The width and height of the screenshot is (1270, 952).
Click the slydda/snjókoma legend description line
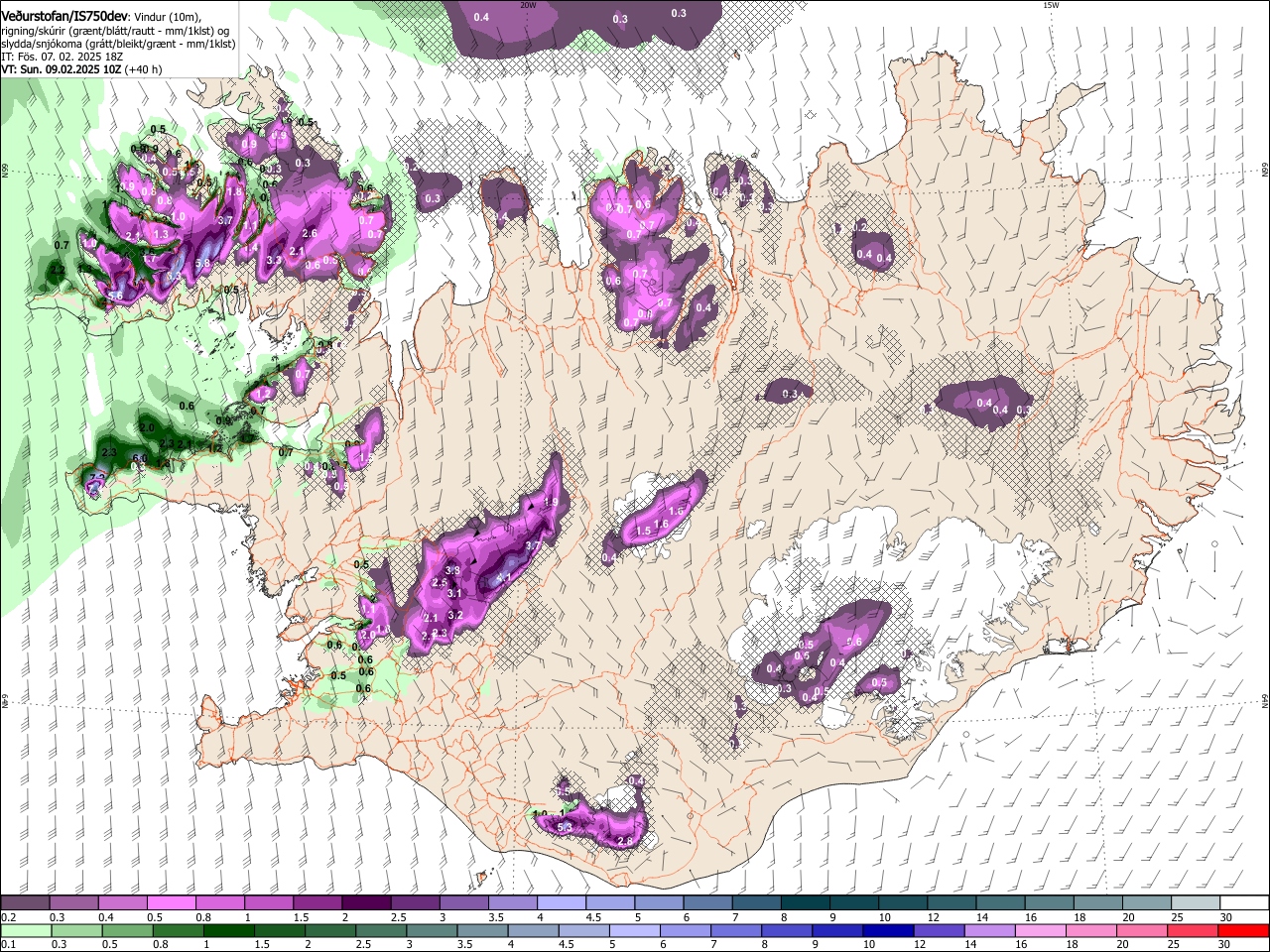click(x=118, y=44)
